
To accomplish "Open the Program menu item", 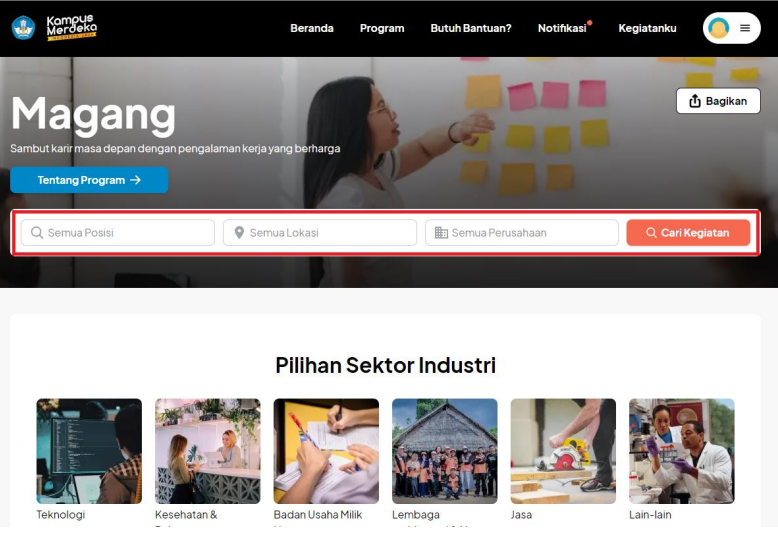I will (382, 28).
